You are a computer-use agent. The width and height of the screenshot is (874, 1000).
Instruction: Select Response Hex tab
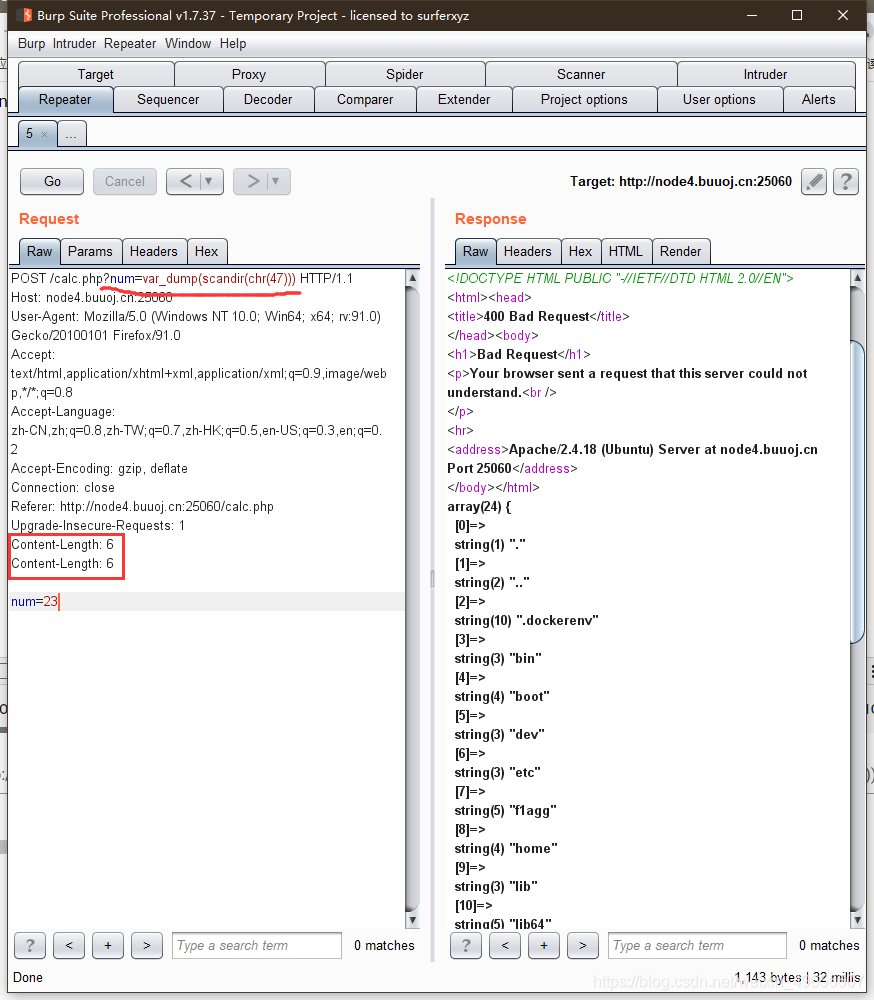point(581,251)
